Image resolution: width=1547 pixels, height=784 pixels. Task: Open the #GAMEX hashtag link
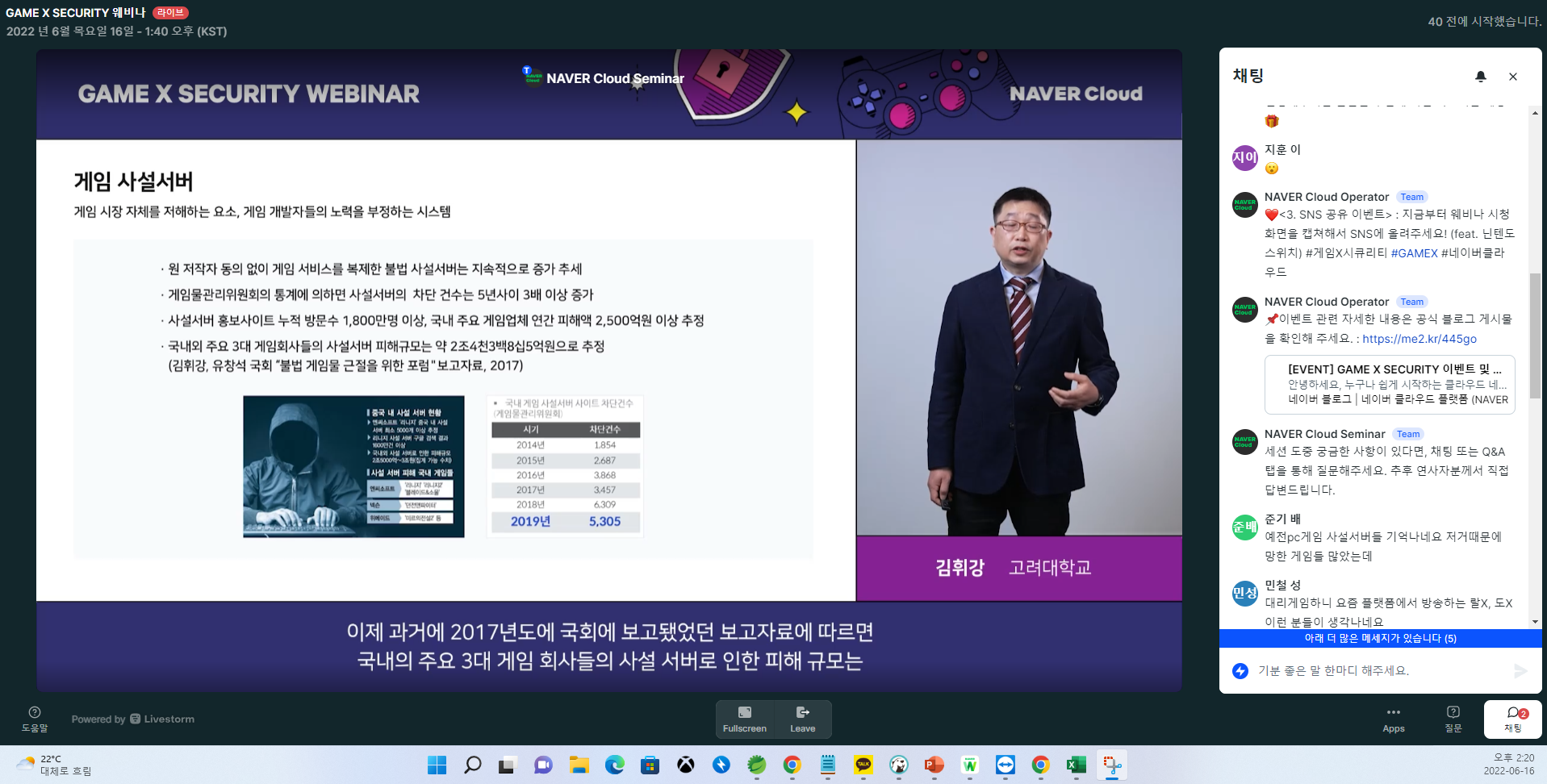click(1414, 253)
